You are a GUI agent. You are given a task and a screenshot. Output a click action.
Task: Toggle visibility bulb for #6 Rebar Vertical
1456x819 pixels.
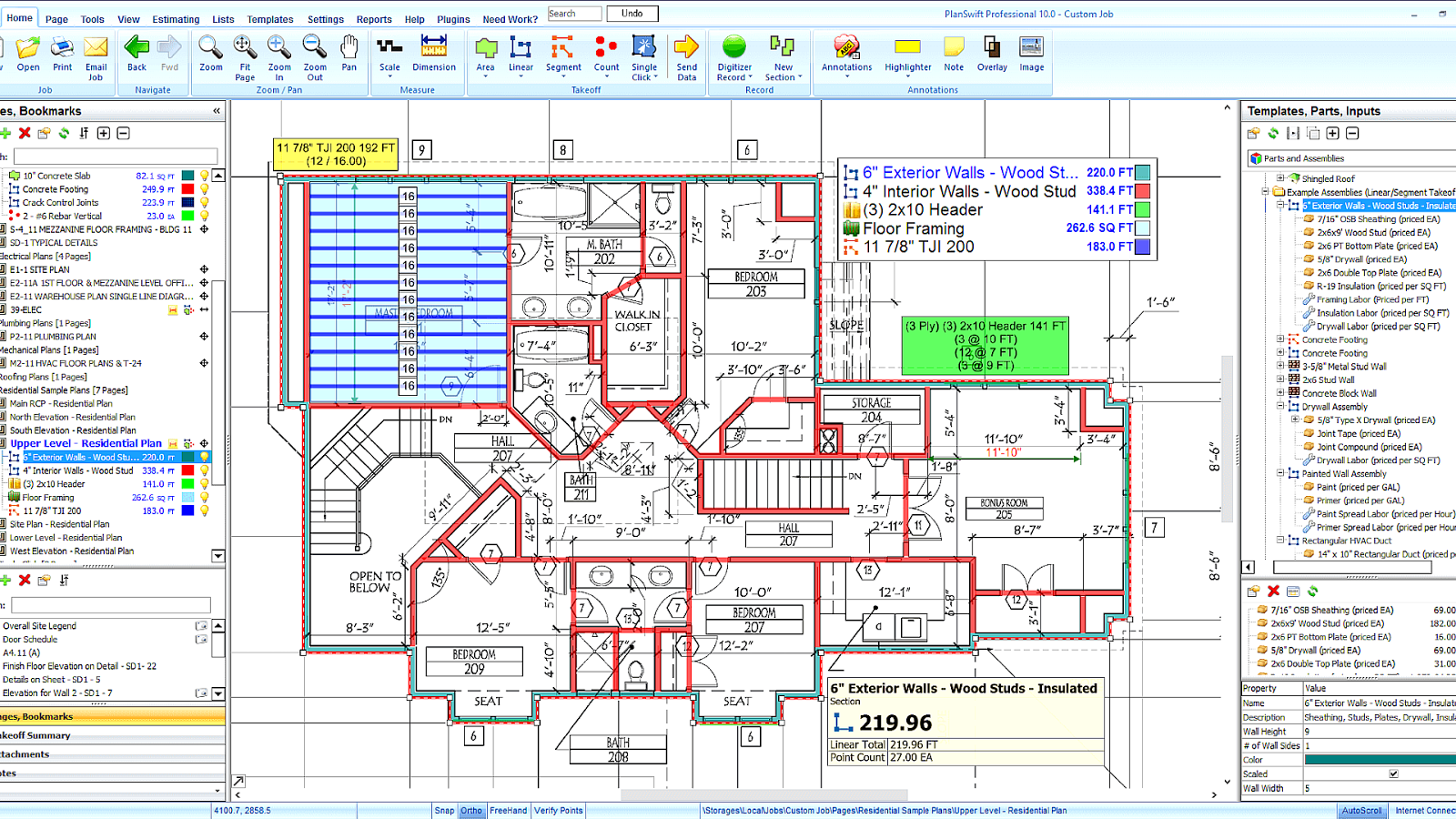coord(205,216)
